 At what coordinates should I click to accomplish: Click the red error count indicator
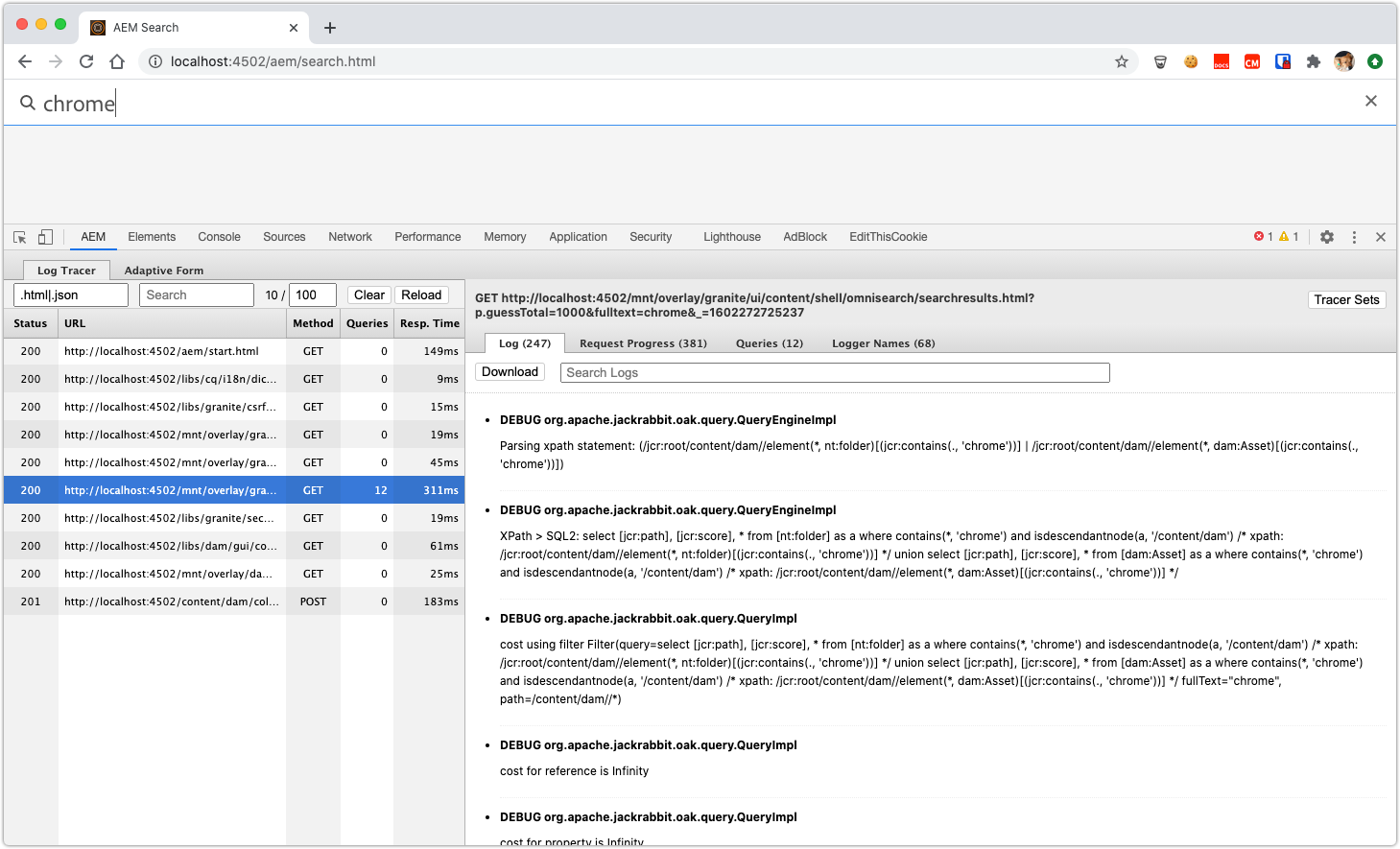tap(1263, 237)
